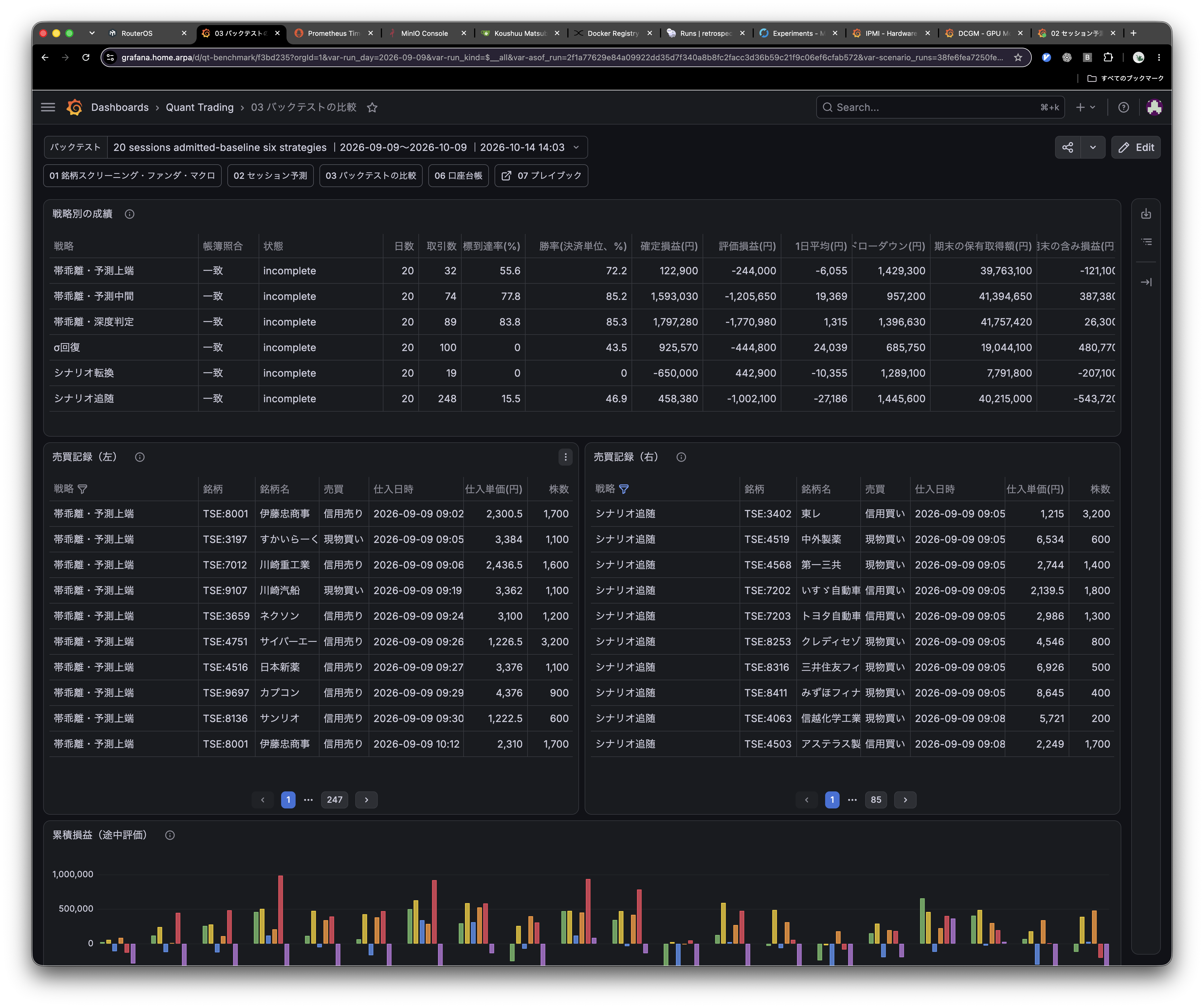This screenshot has width=1204, height=1008.
Task: Open the 02 セッション予測 dashboard link
Action: pyautogui.click(x=270, y=175)
